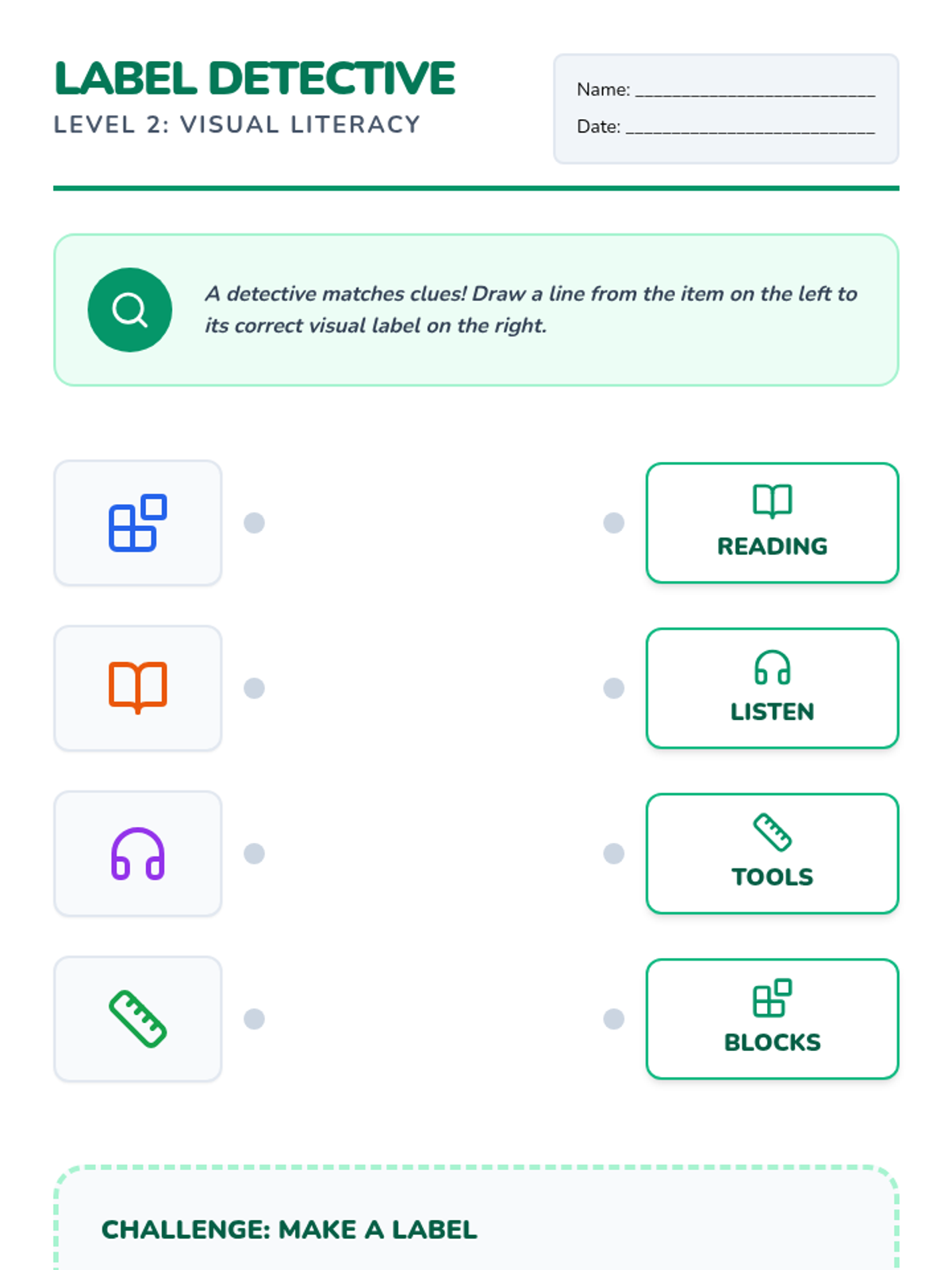Select the dot beside the blue blocks card
This screenshot has height=1270, width=952.
point(254,523)
